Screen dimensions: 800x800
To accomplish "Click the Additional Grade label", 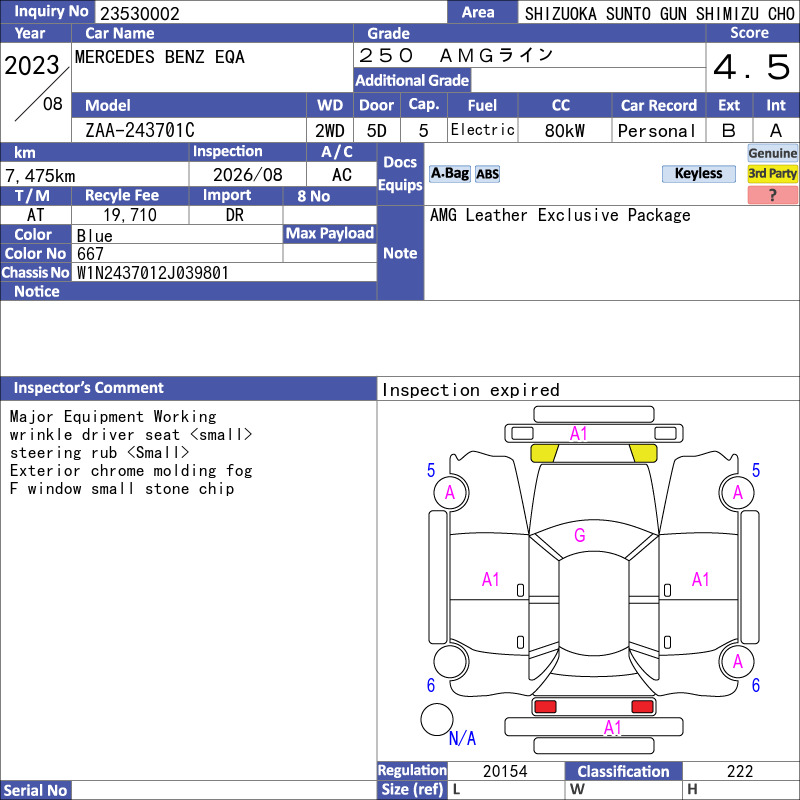I will point(412,81).
